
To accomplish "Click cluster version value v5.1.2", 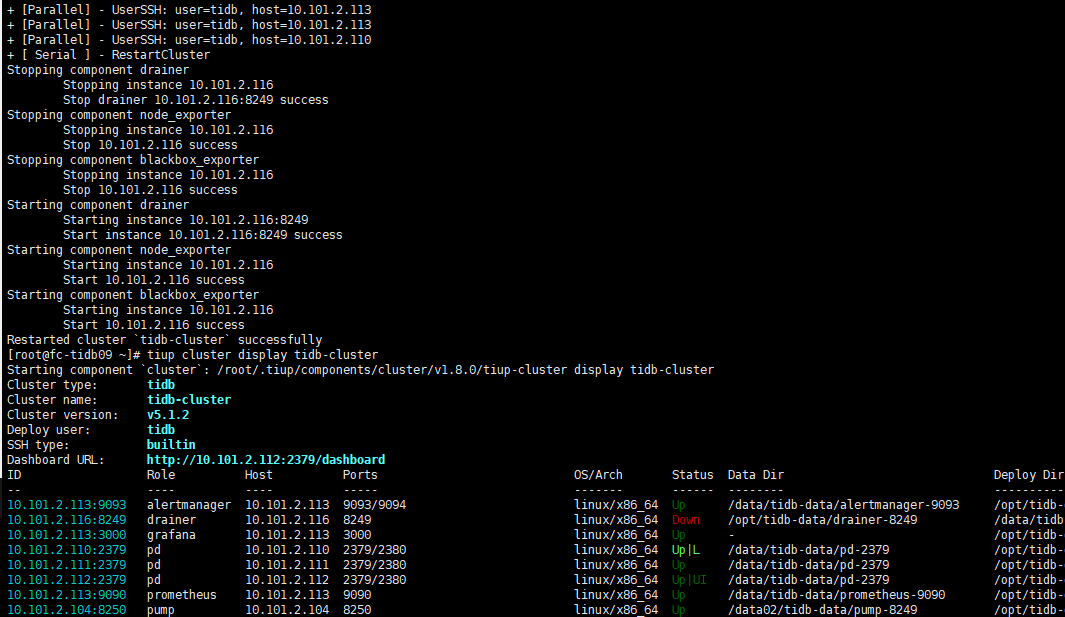I will coord(168,415).
